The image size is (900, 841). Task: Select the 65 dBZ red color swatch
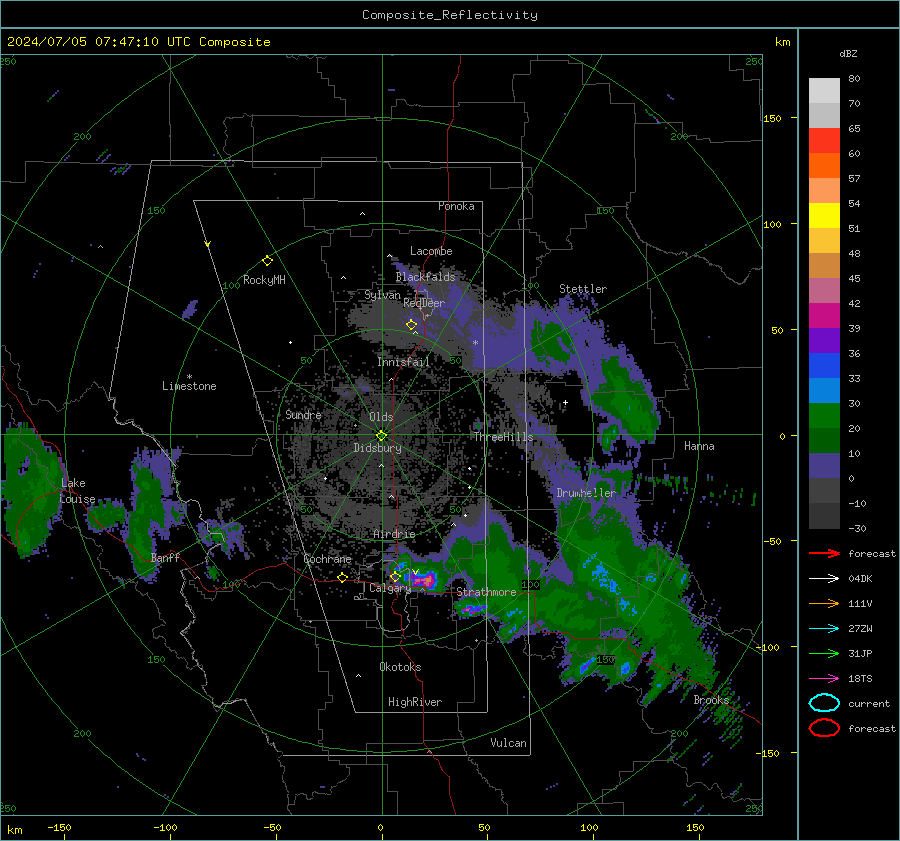coord(824,141)
